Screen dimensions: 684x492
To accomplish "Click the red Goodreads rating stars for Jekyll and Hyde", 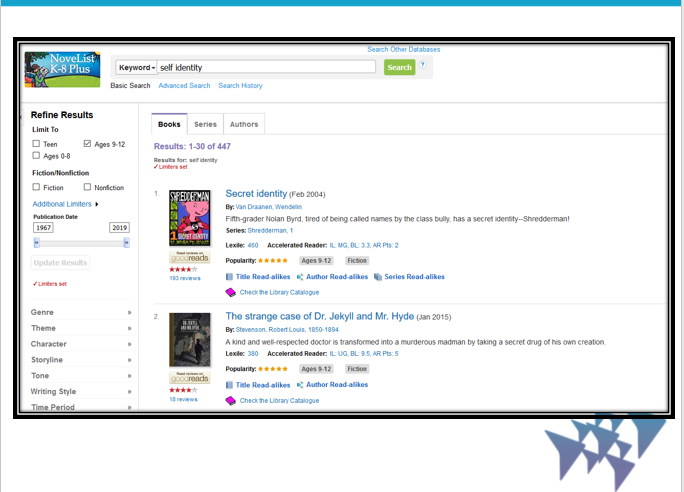I will pyautogui.click(x=183, y=390).
